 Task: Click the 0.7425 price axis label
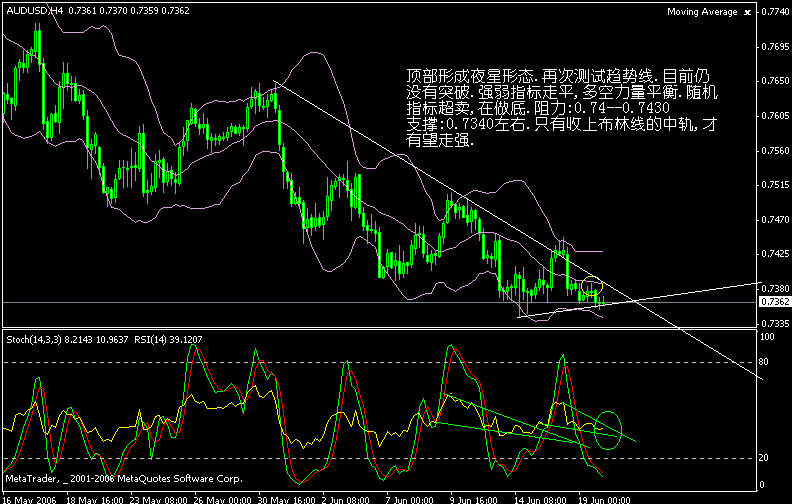(775, 254)
